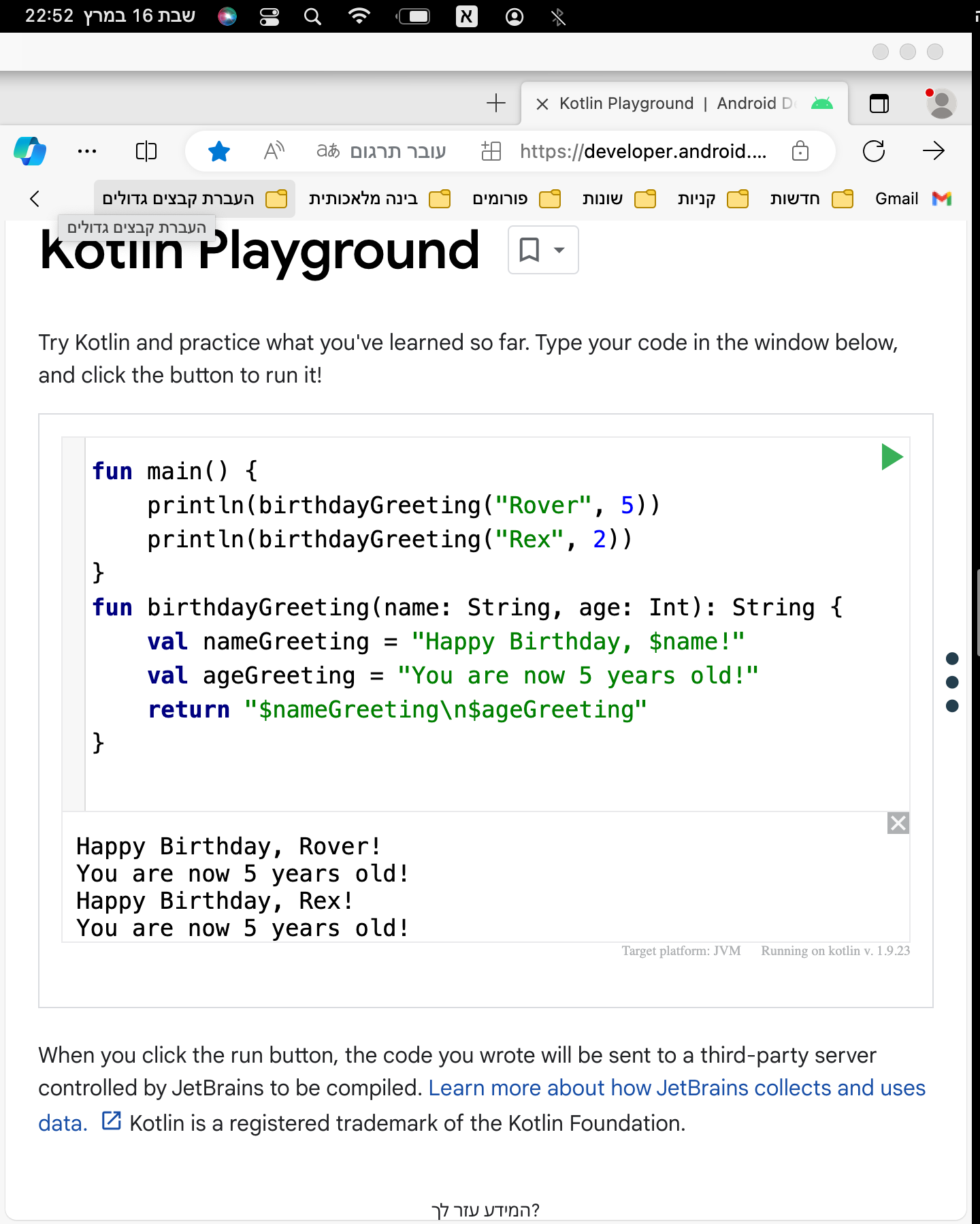Select the Kotlin Playground browser tab
This screenshot has height=1224, width=980.
click(684, 103)
